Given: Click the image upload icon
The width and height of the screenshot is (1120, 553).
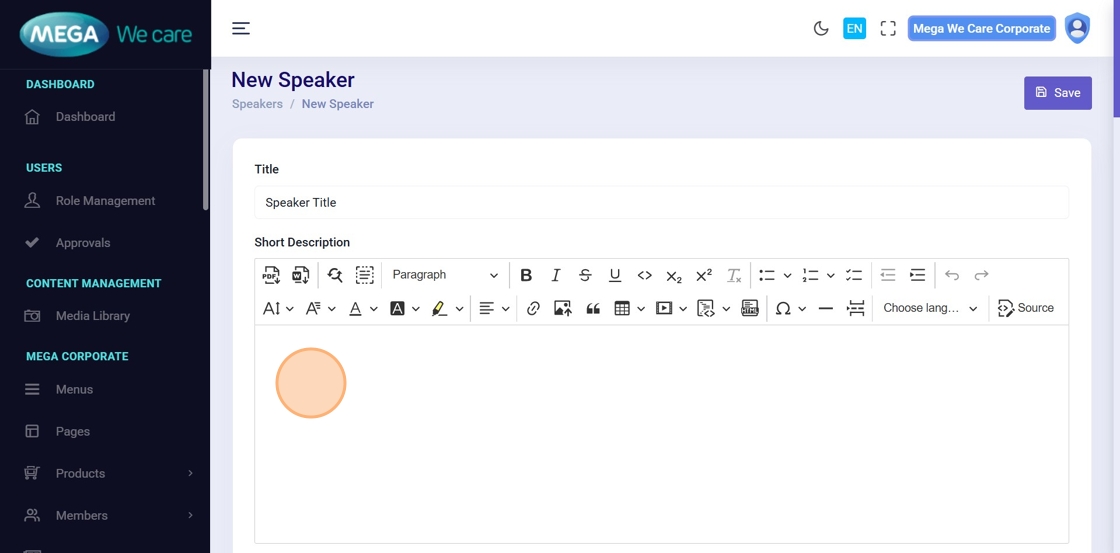Looking at the screenshot, I should click(563, 309).
